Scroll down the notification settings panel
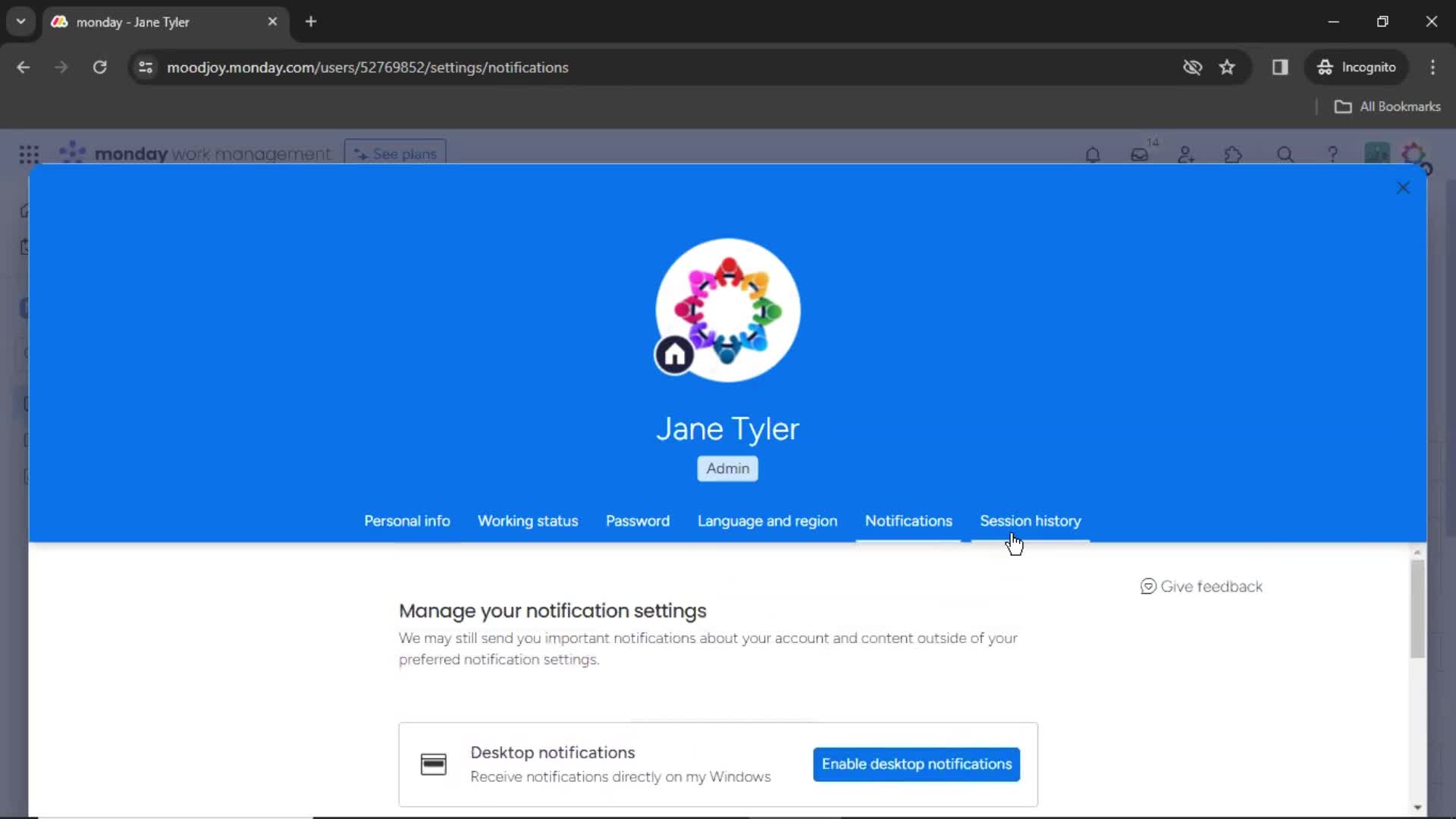The width and height of the screenshot is (1456, 819). tap(1418, 806)
